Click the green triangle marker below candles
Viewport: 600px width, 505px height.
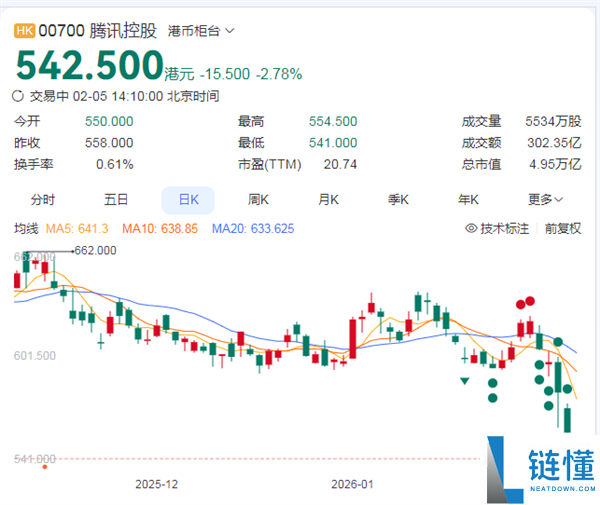pos(465,381)
